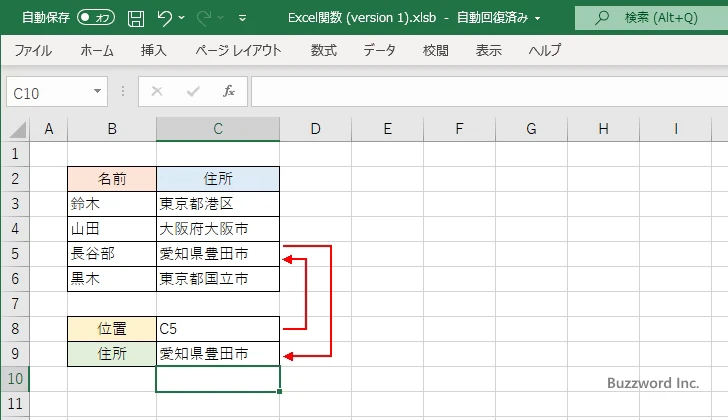The width and height of the screenshot is (728, 420).
Task: Select column B header
Action: tap(112, 129)
